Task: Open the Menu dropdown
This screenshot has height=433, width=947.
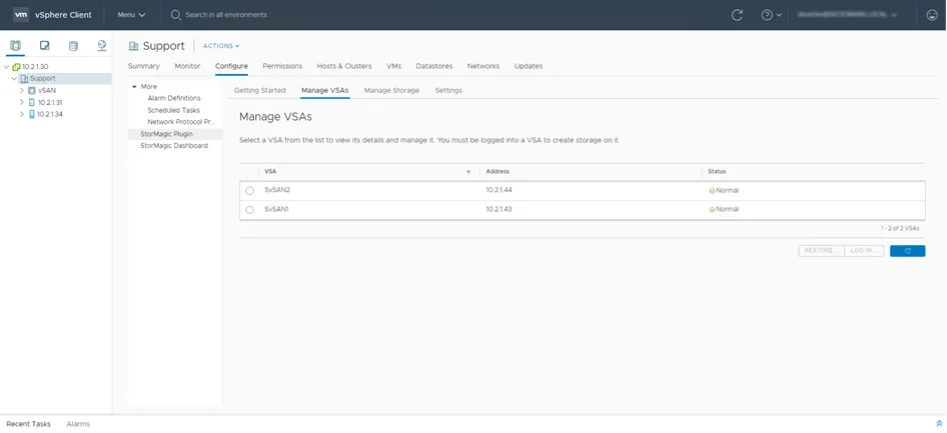Action: pyautogui.click(x=131, y=15)
